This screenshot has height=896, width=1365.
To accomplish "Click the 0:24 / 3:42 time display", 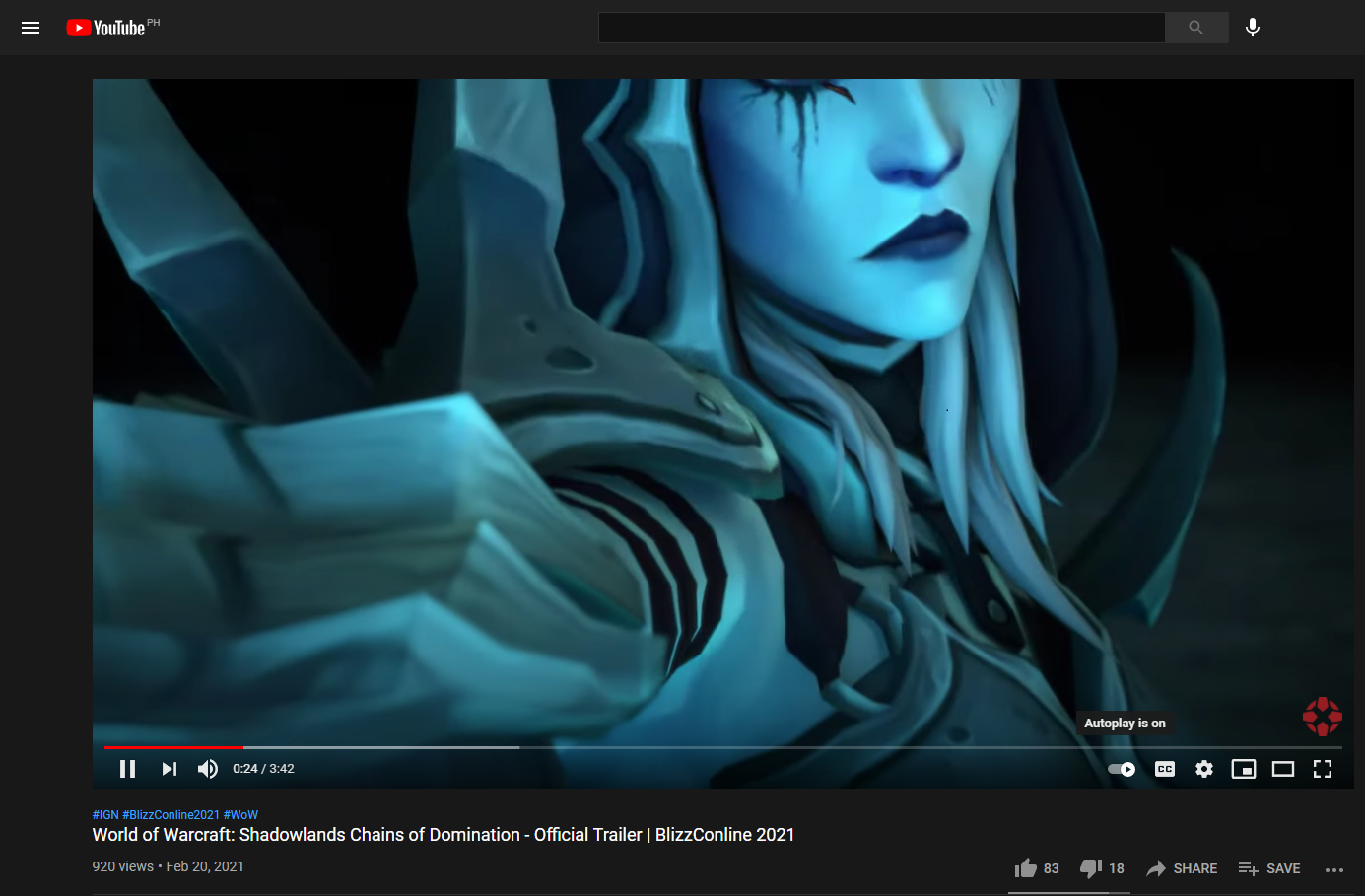I will point(263,769).
